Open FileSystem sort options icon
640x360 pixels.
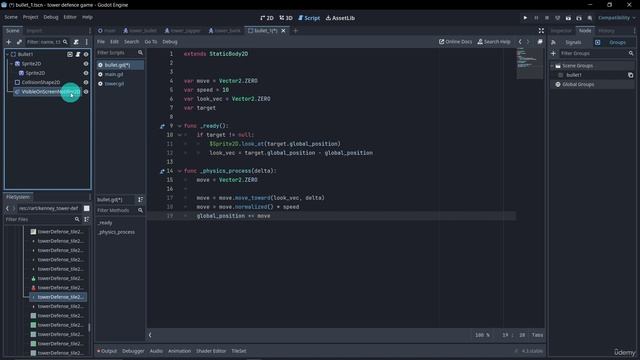[x=87, y=220]
